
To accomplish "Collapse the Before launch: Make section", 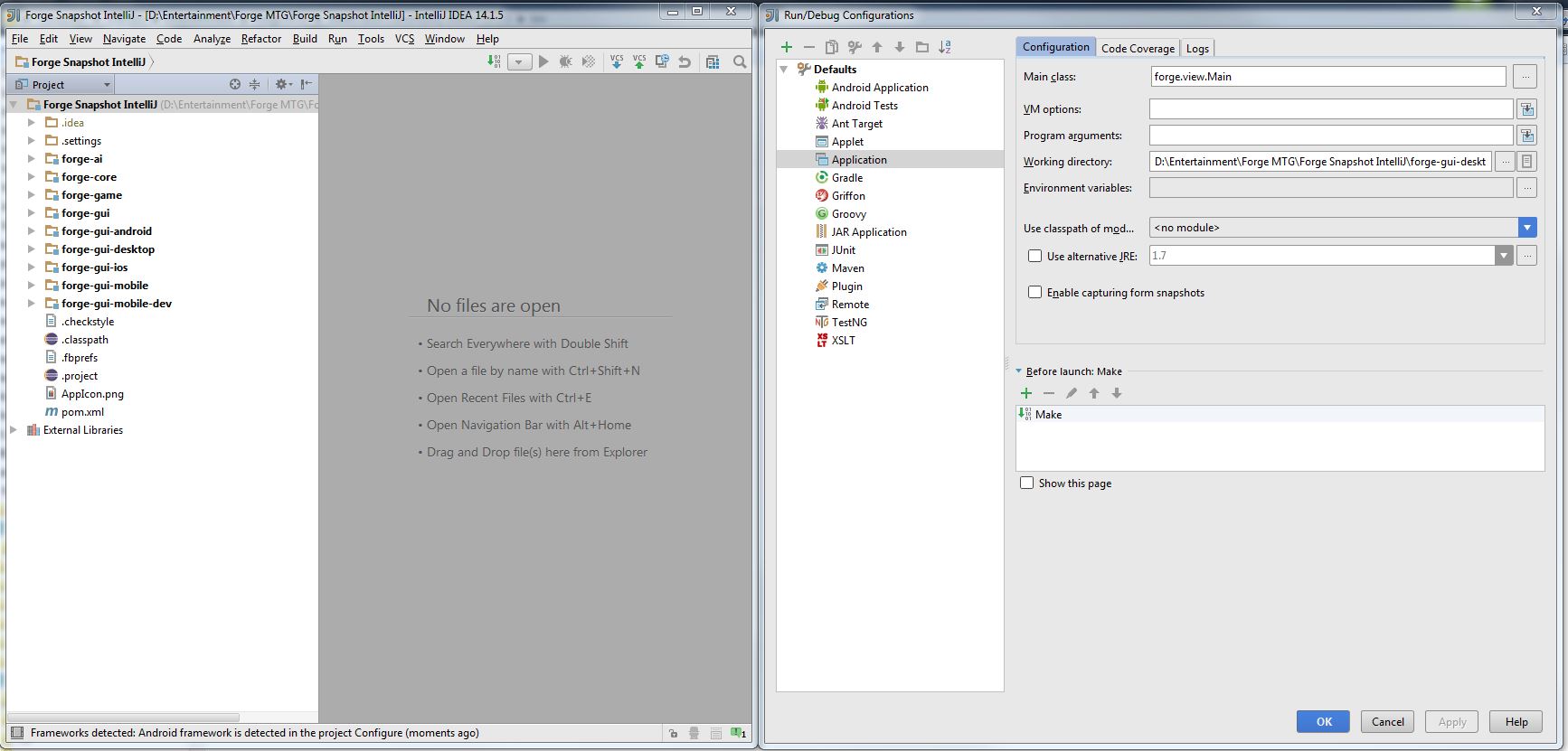I will point(1018,371).
